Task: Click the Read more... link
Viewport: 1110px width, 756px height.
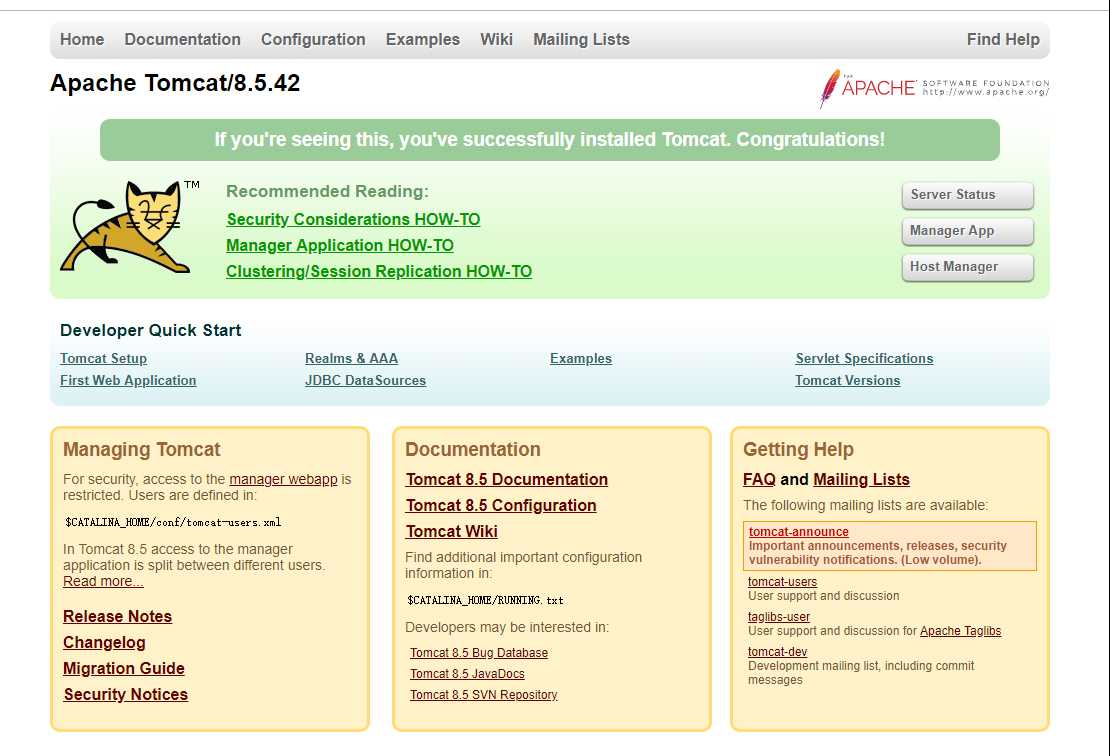Action: [103, 582]
